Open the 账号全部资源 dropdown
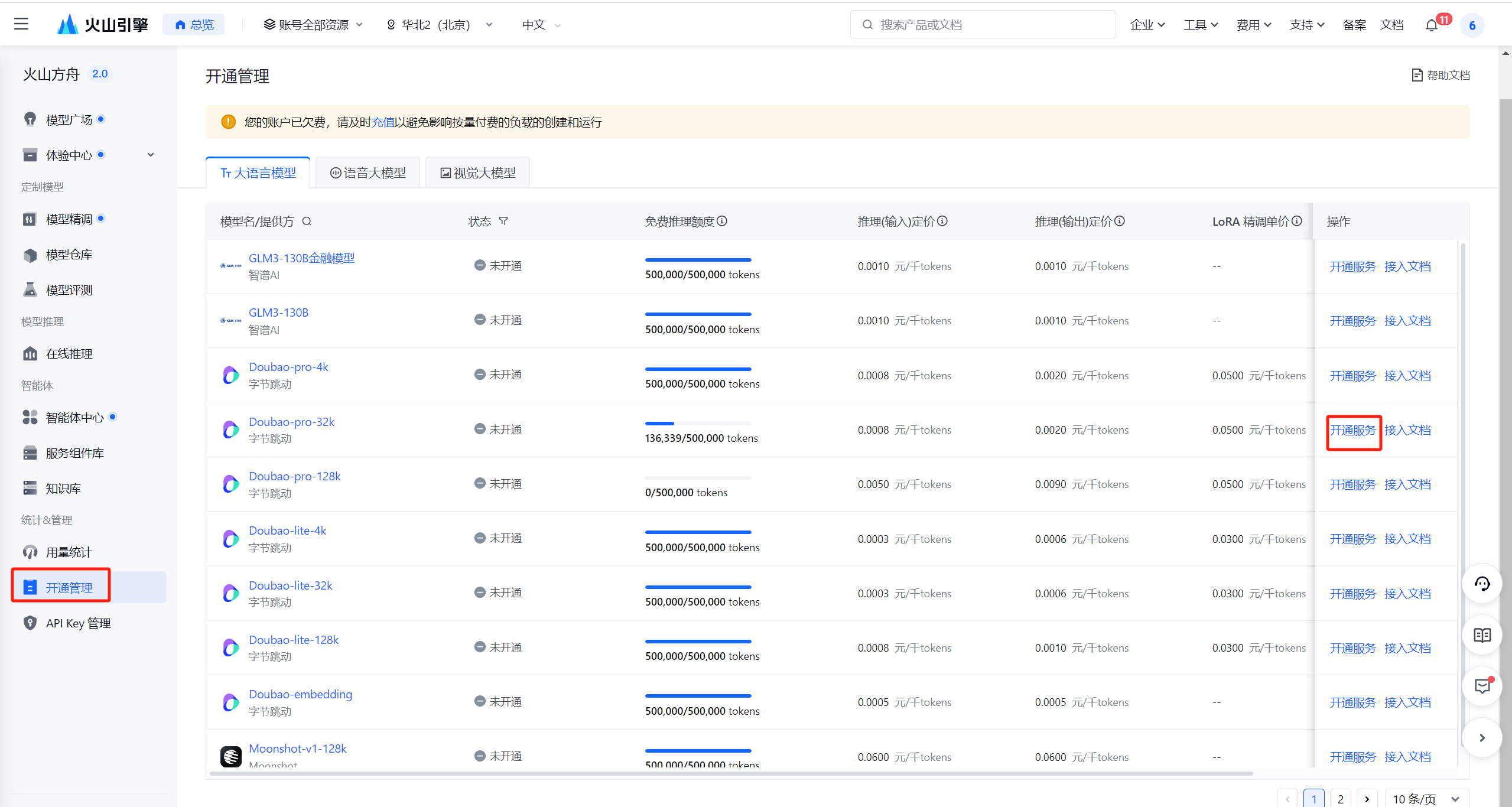The width and height of the screenshot is (1512, 807). (313, 25)
